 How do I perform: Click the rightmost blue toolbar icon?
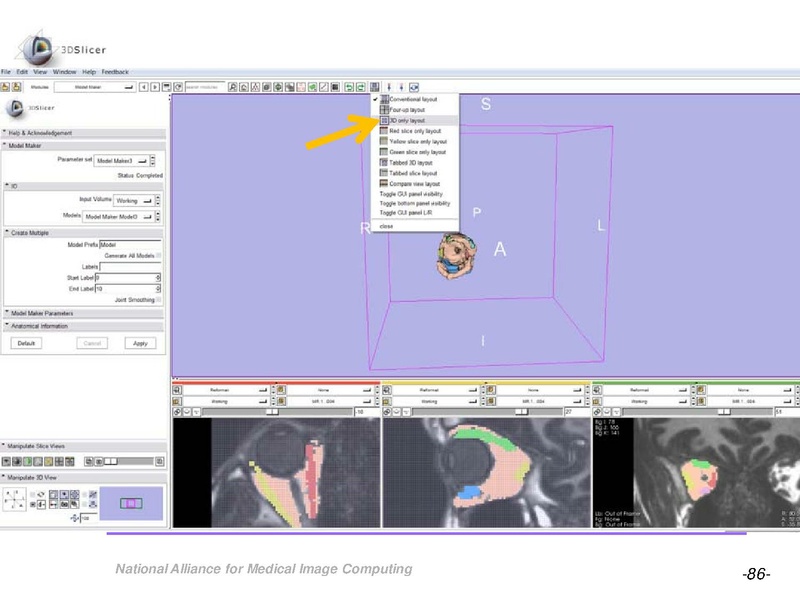tap(414, 87)
